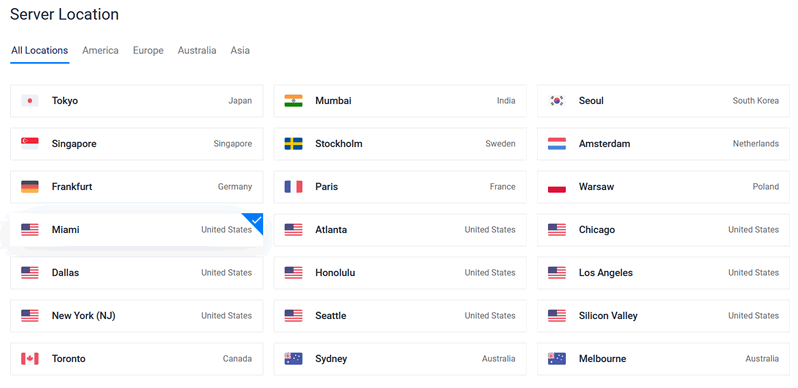Switch to the America tab
The image size is (798, 388).
click(x=100, y=50)
